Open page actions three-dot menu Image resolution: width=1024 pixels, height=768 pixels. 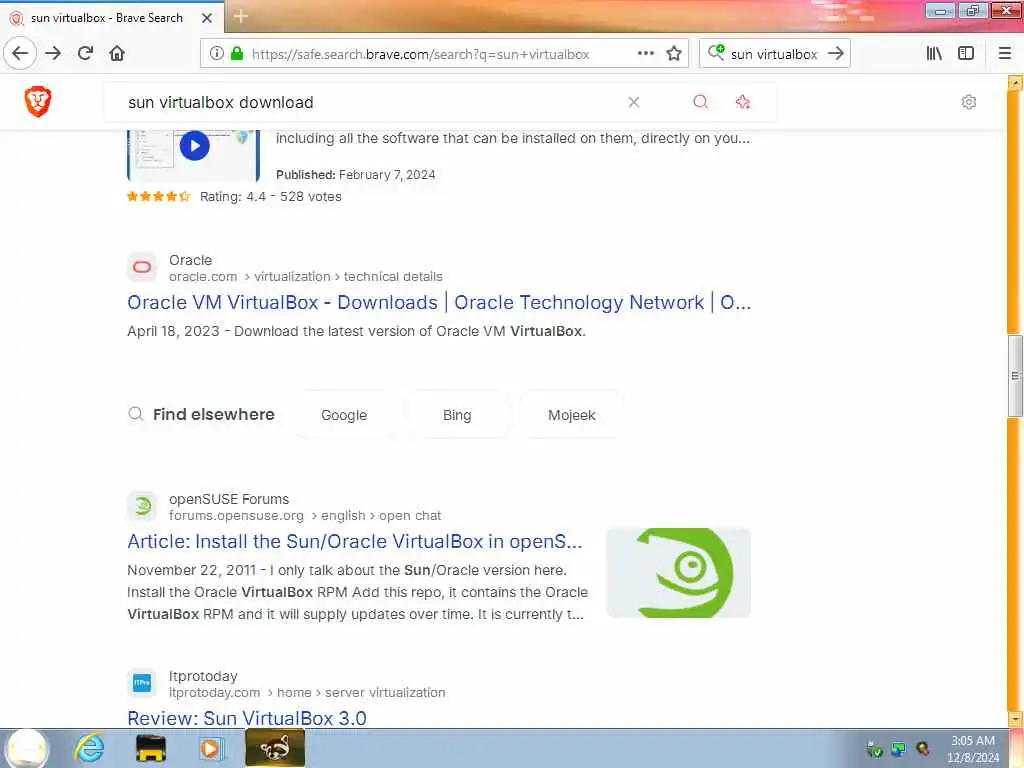(x=645, y=54)
